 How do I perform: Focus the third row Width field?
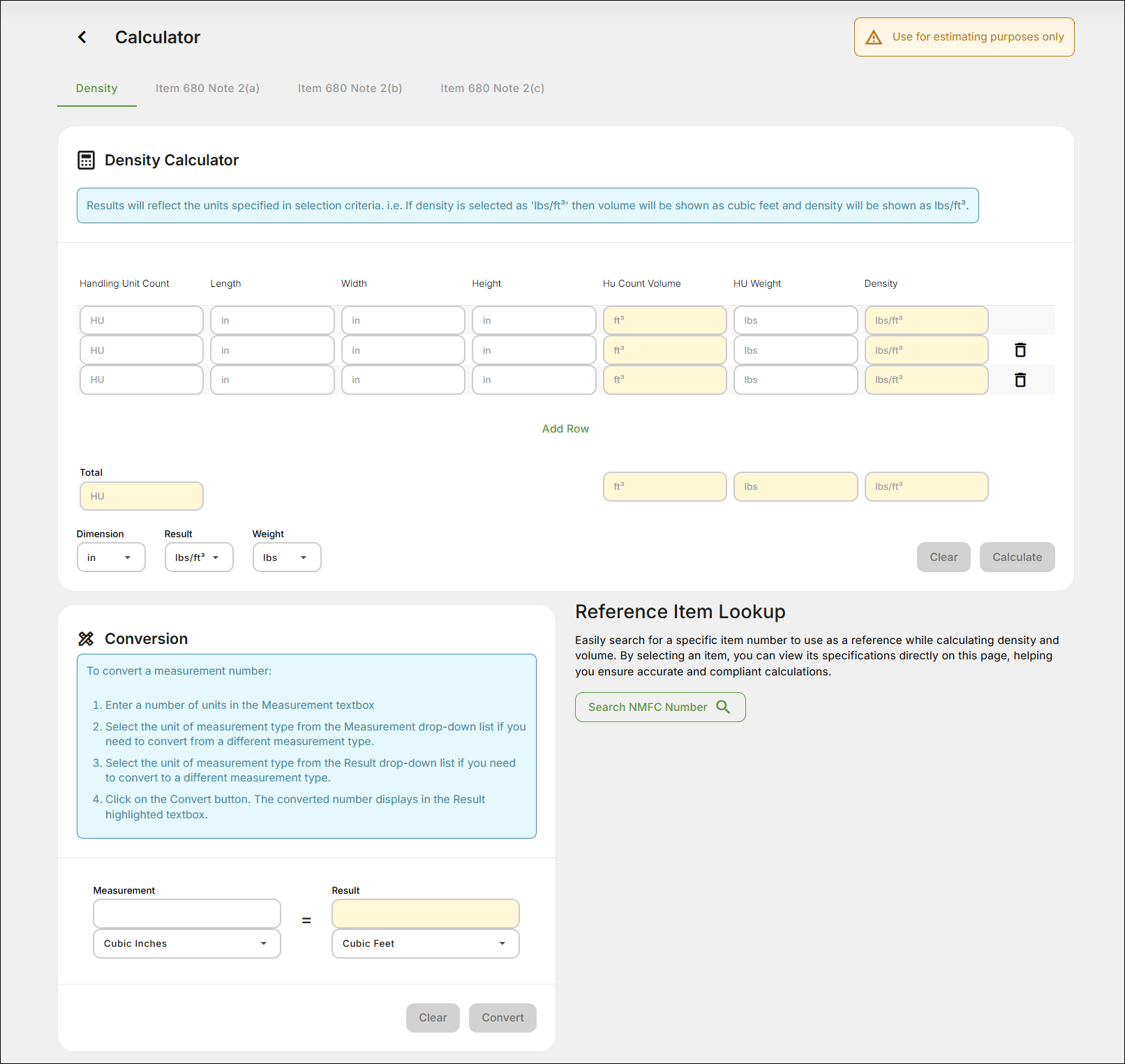(403, 380)
